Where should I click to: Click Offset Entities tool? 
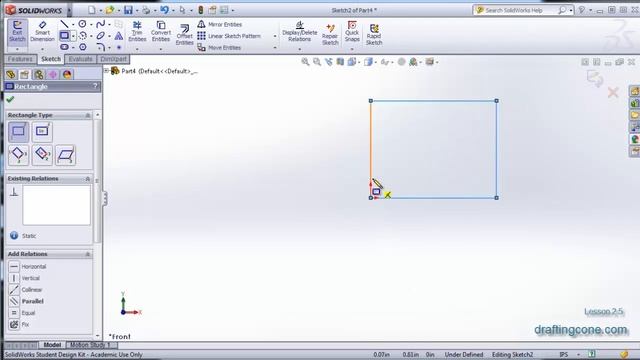coord(184,35)
